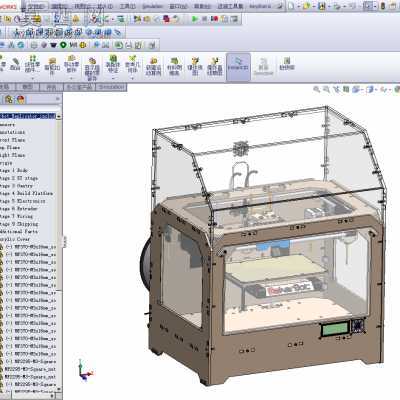Switch to the Simulation ribbon tab
400x400 pixels.
(111, 87)
